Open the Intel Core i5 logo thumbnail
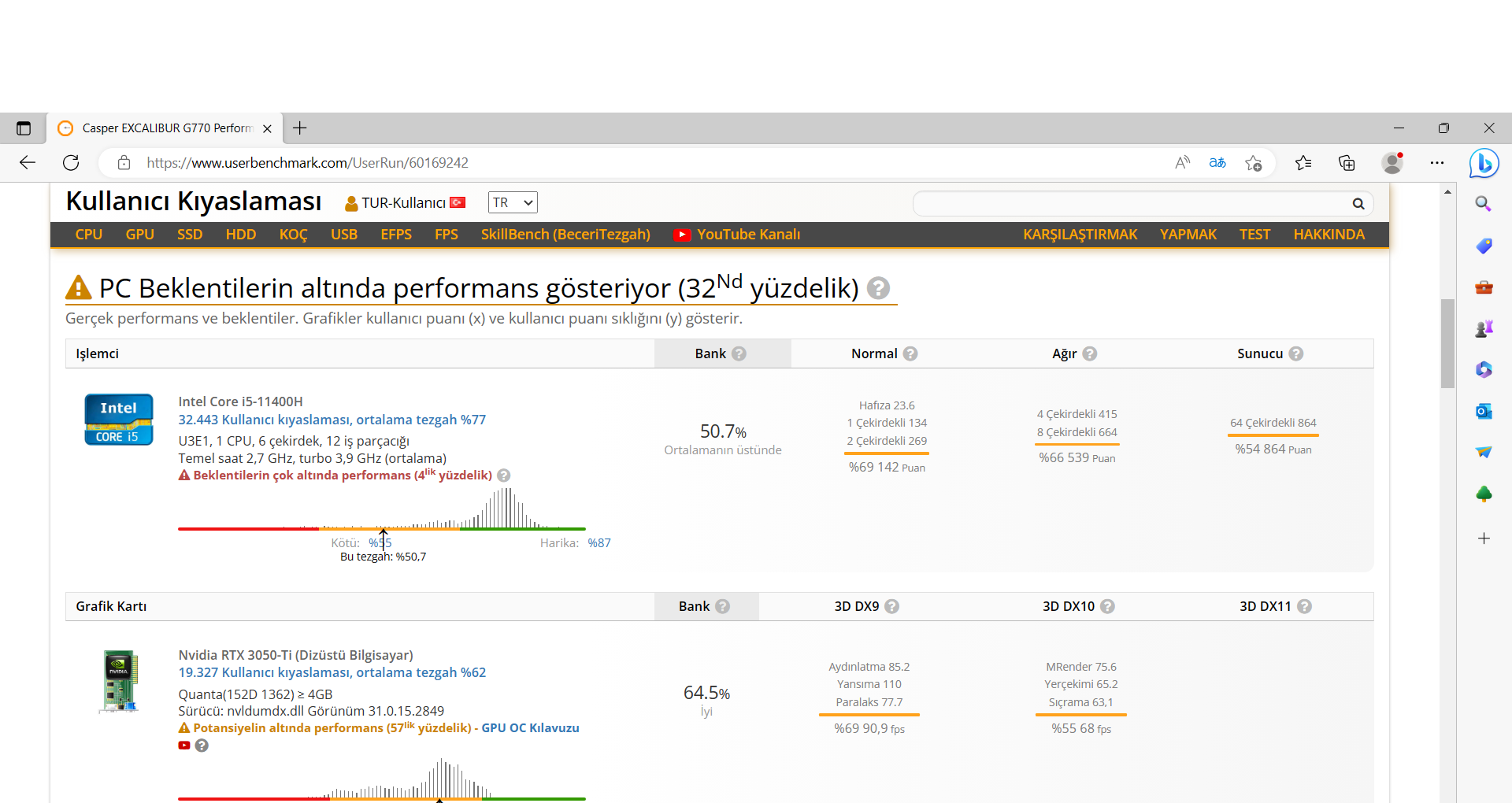The height and width of the screenshot is (803, 1512). (119, 420)
